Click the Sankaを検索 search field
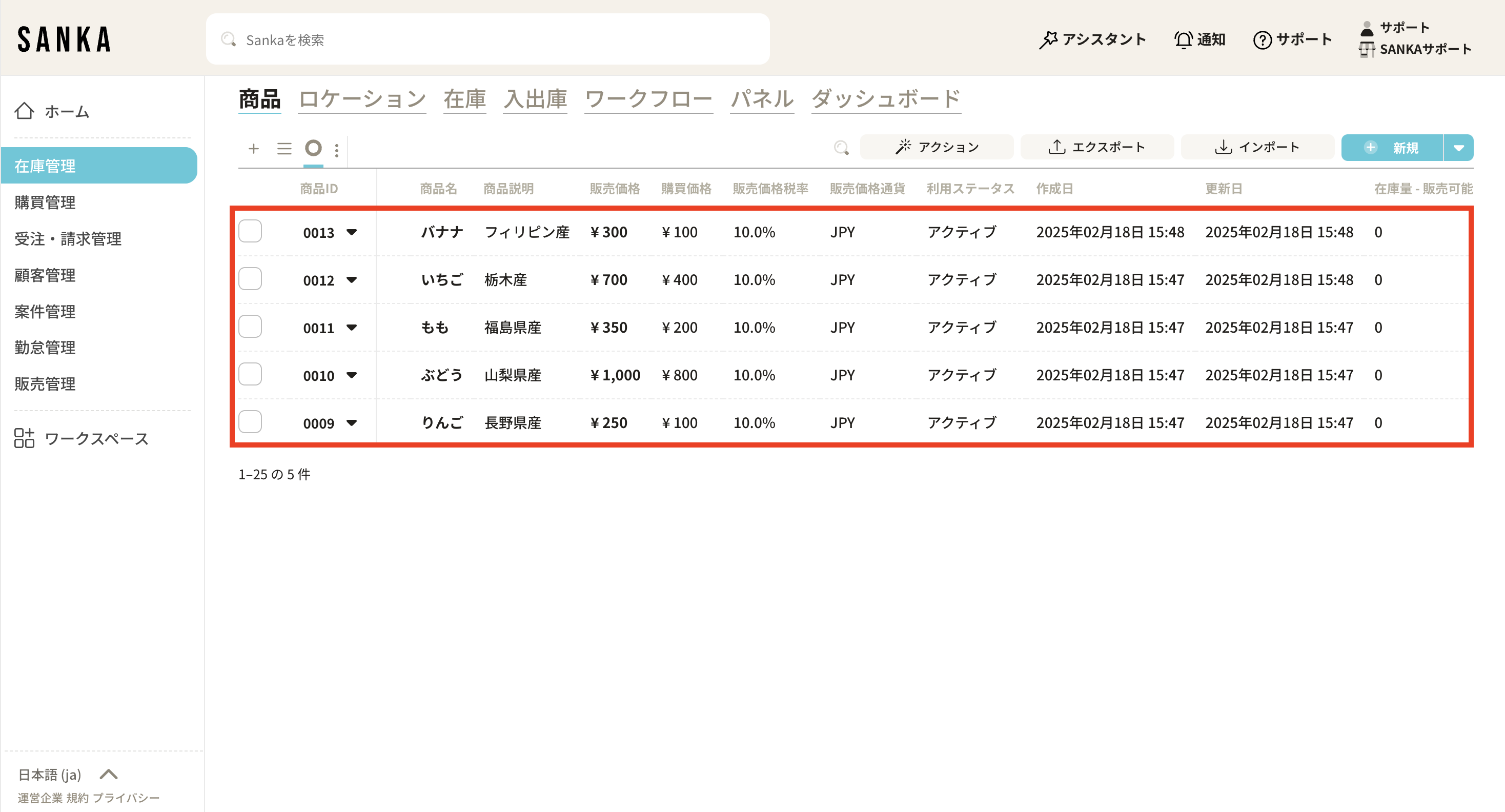This screenshot has height=812, width=1505. (x=487, y=39)
